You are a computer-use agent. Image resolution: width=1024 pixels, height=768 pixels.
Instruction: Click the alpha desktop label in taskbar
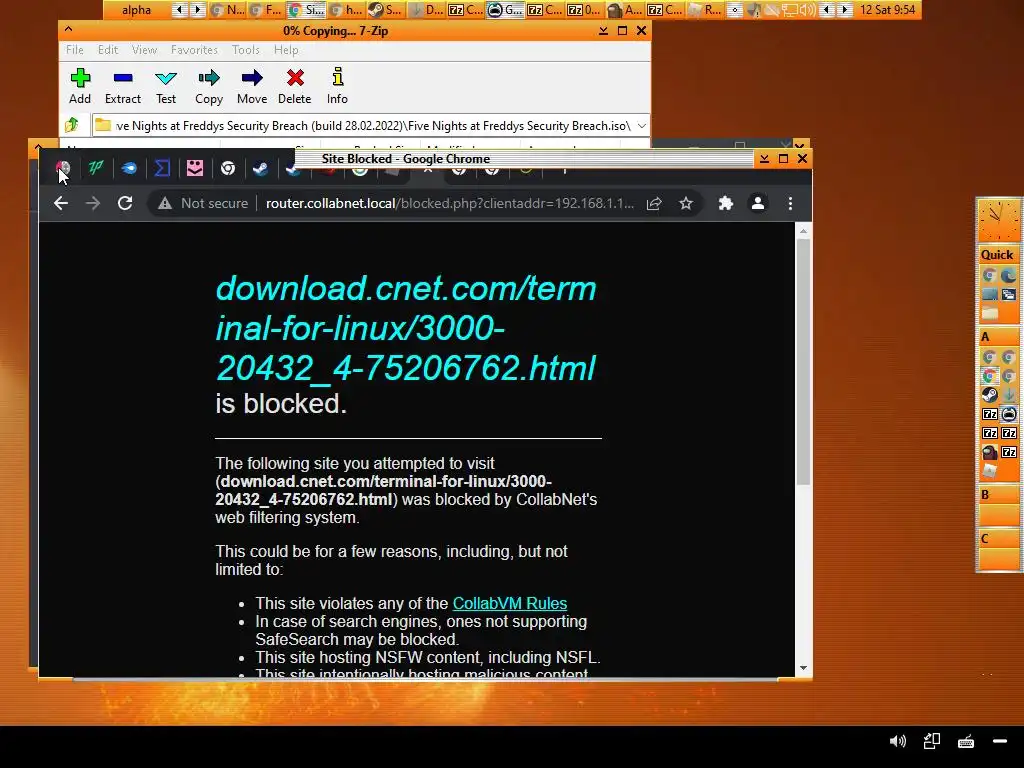136,10
